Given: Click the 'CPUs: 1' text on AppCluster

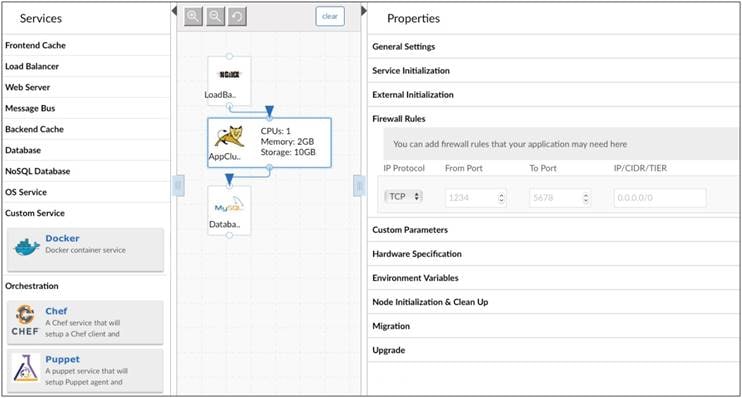Looking at the screenshot, I should [275, 131].
